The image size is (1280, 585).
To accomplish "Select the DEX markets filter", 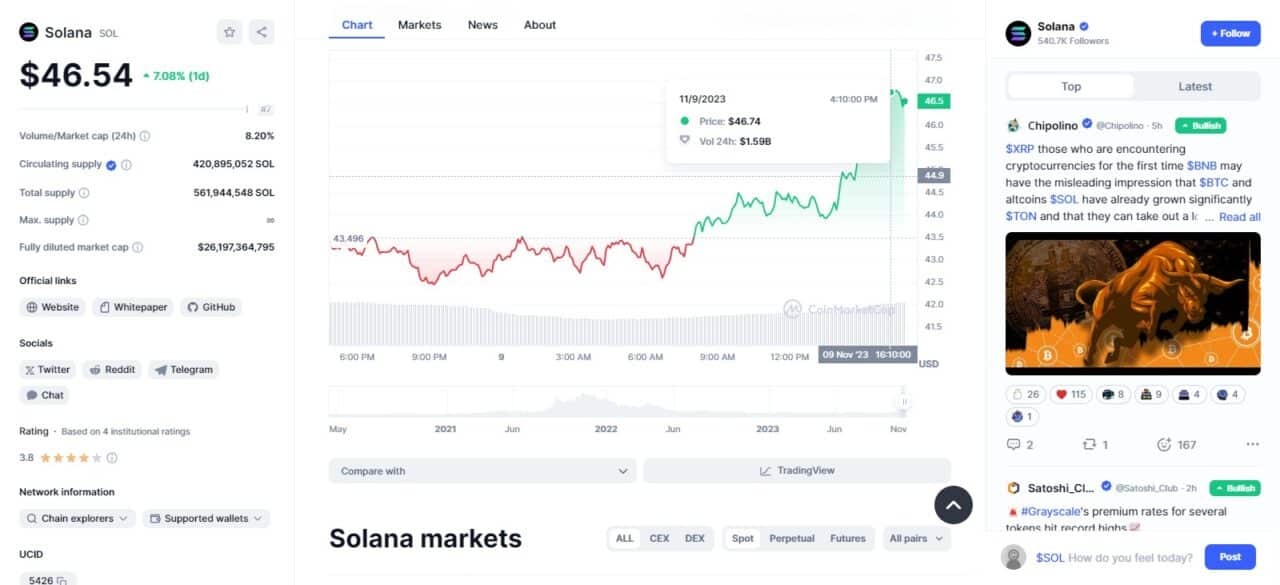I will pyautogui.click(x=694, y=538).
